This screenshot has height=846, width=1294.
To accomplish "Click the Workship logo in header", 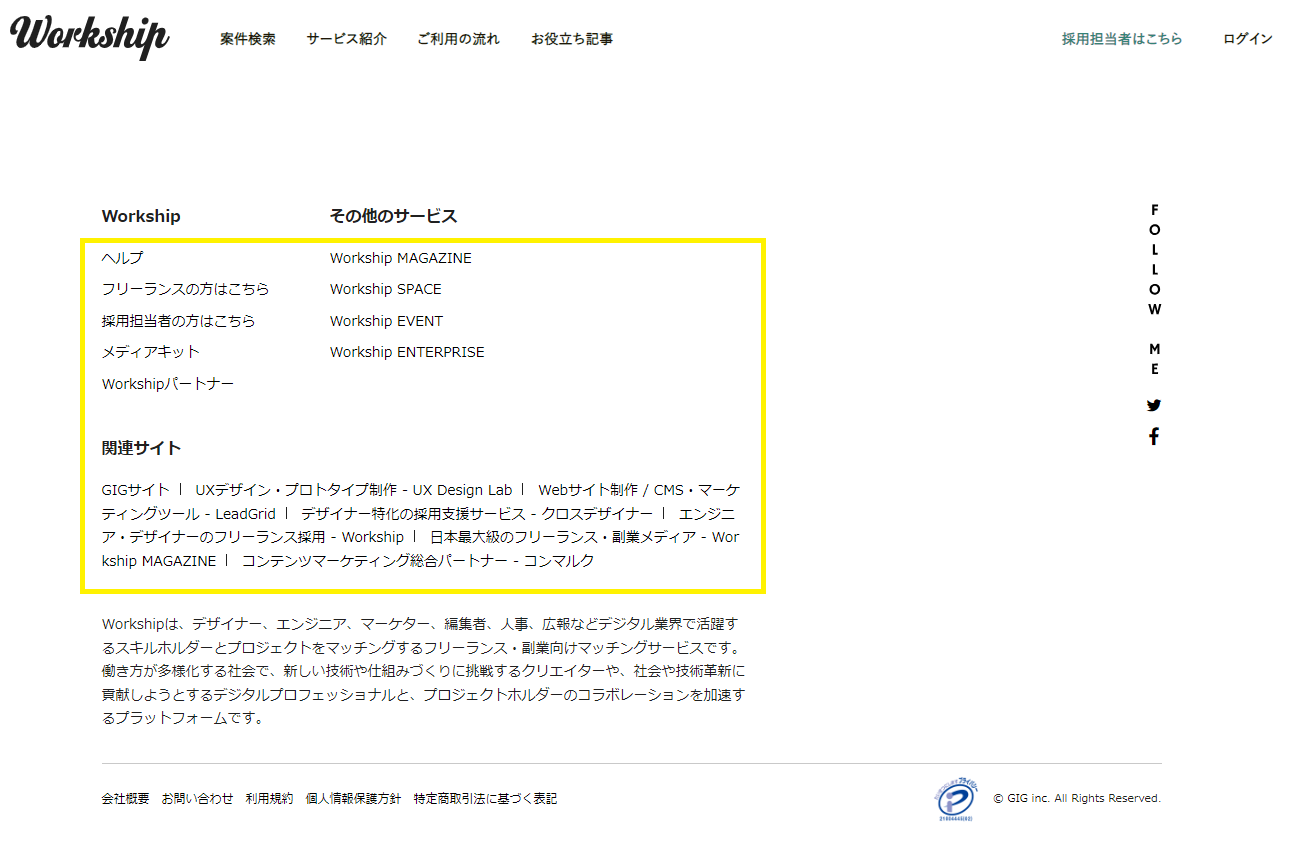I will click(89, 36).
